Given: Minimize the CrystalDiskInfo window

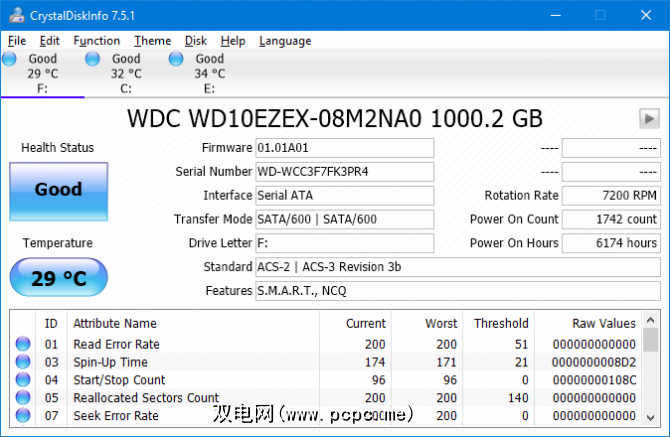Looking at the screenshot, I should (x=555, y=15).
